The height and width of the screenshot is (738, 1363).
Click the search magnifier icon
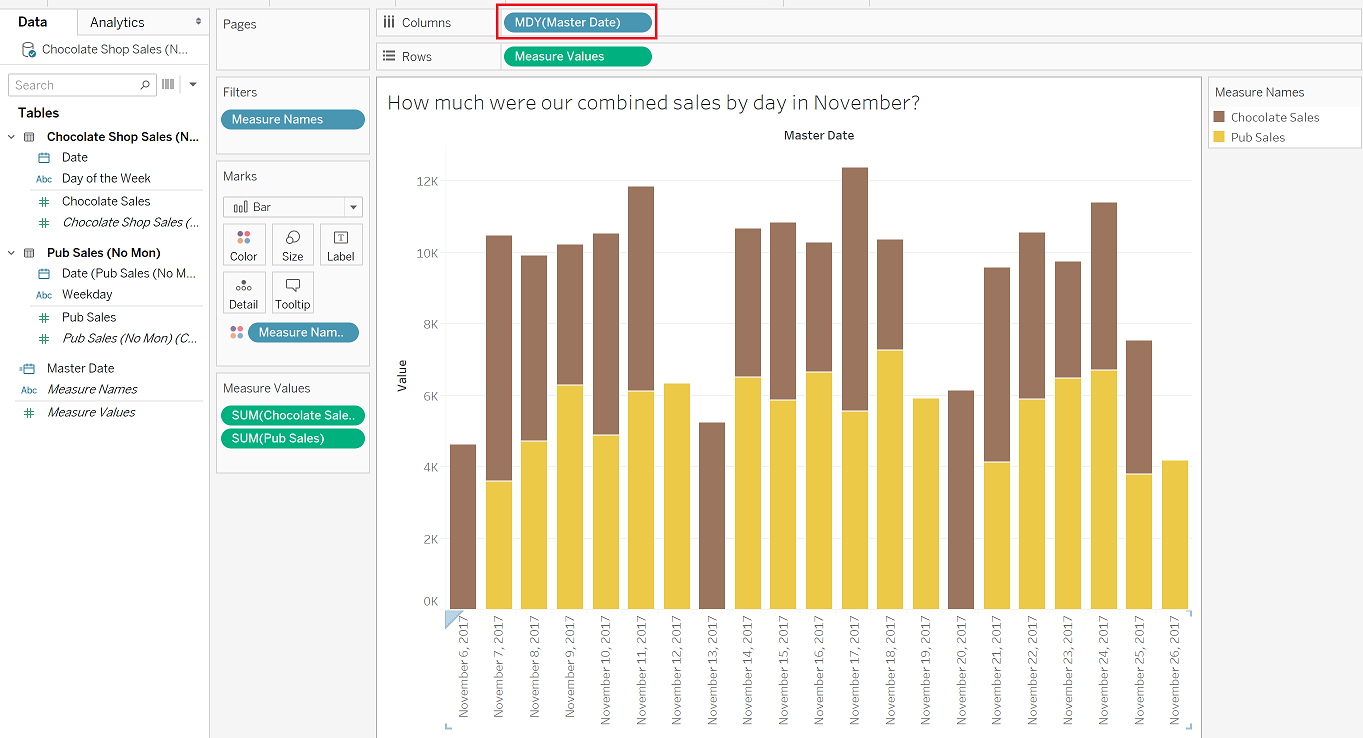145,85
